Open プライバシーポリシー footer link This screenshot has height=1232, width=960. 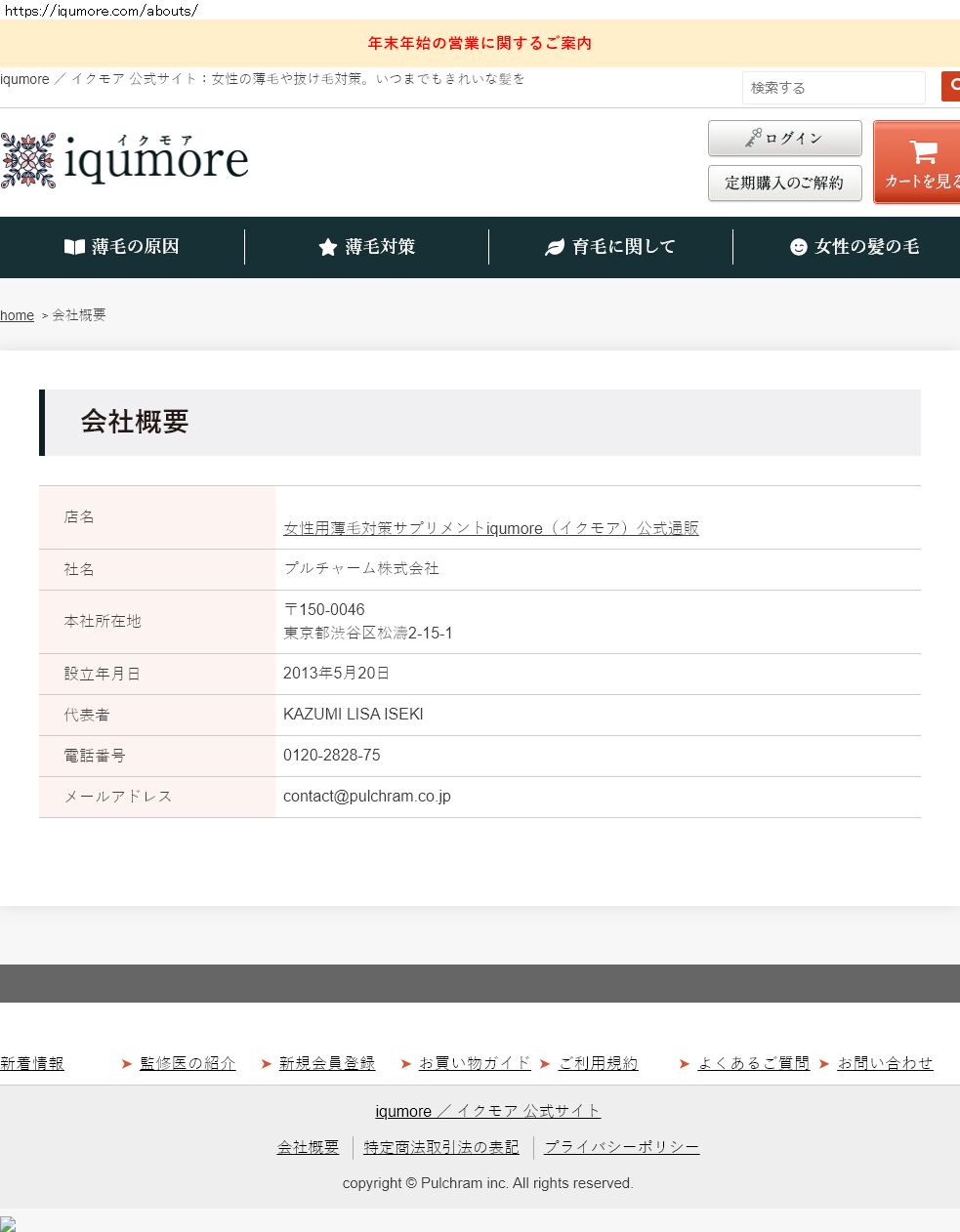[x=621, y=1147]
